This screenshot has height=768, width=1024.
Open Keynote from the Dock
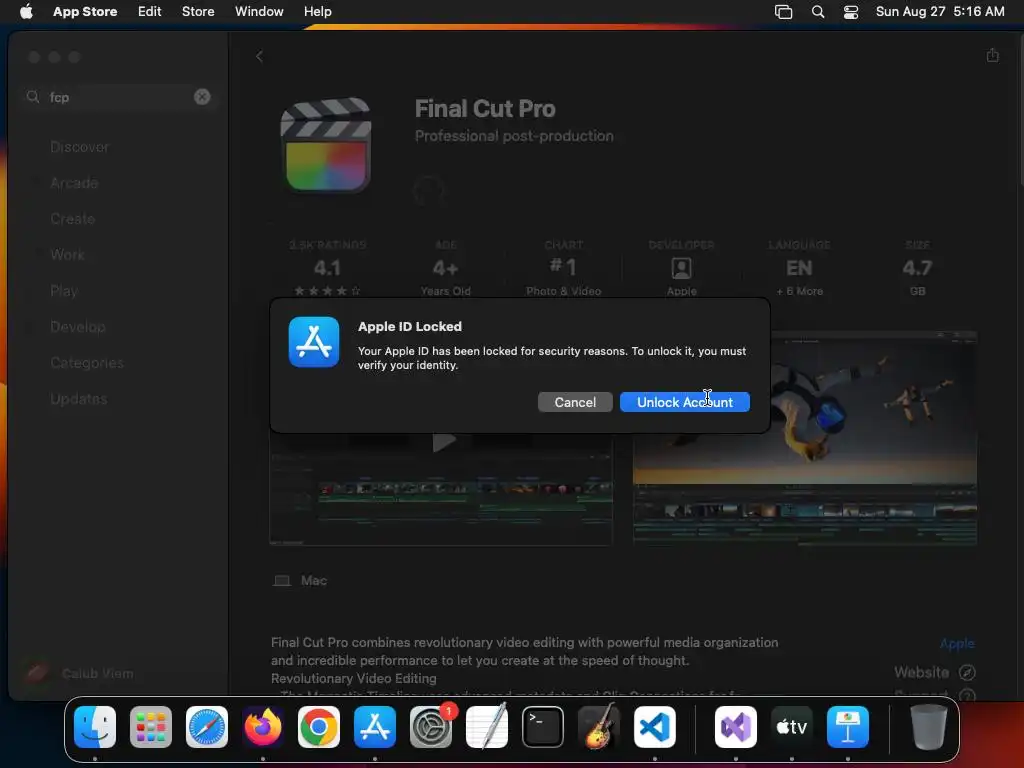pos(848,727)
